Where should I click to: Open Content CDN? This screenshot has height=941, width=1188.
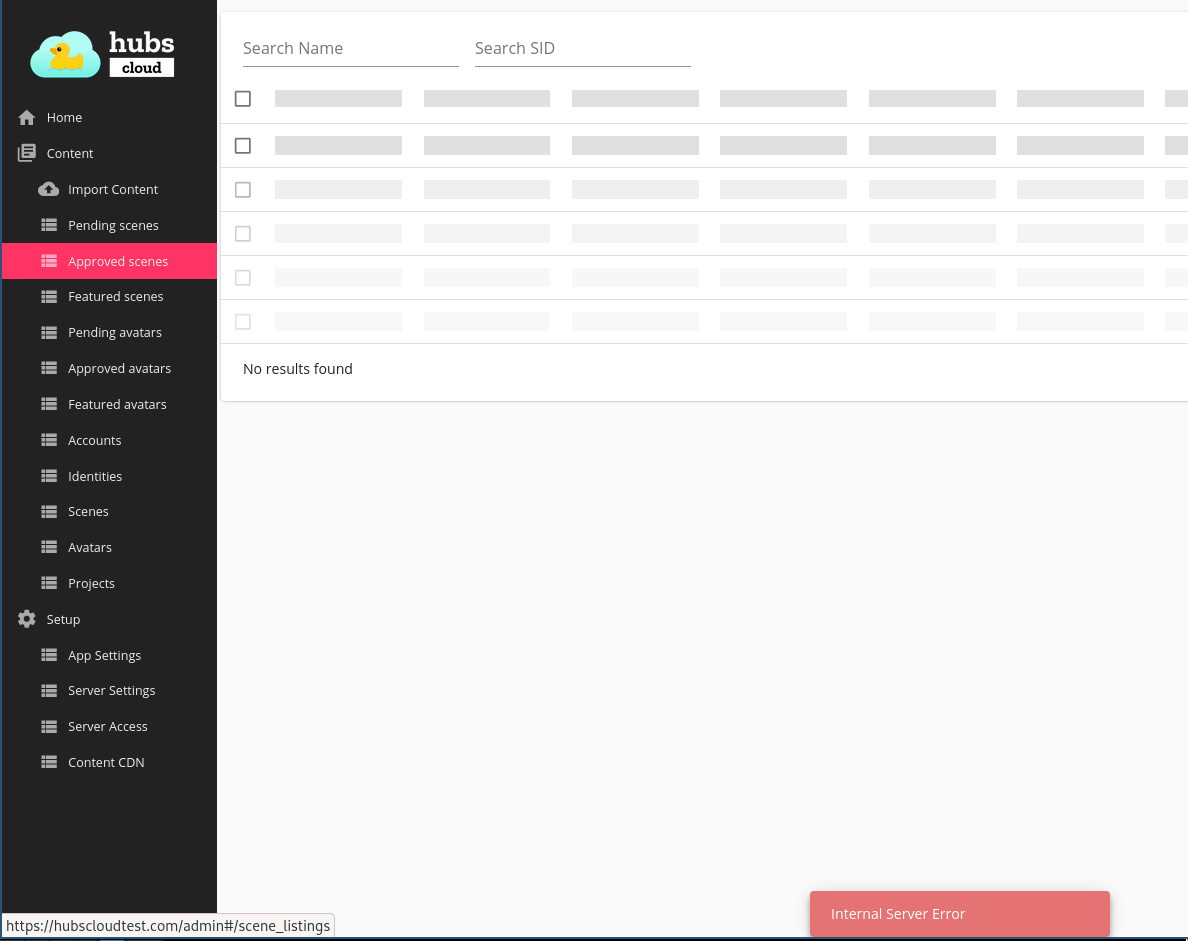click(x=109, y=762)
